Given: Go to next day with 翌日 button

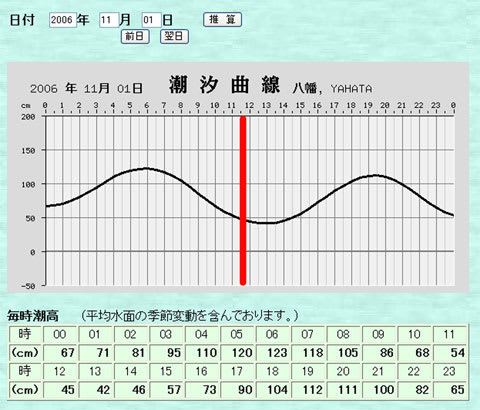Looking at the screenshot, I should pos(174,36).
